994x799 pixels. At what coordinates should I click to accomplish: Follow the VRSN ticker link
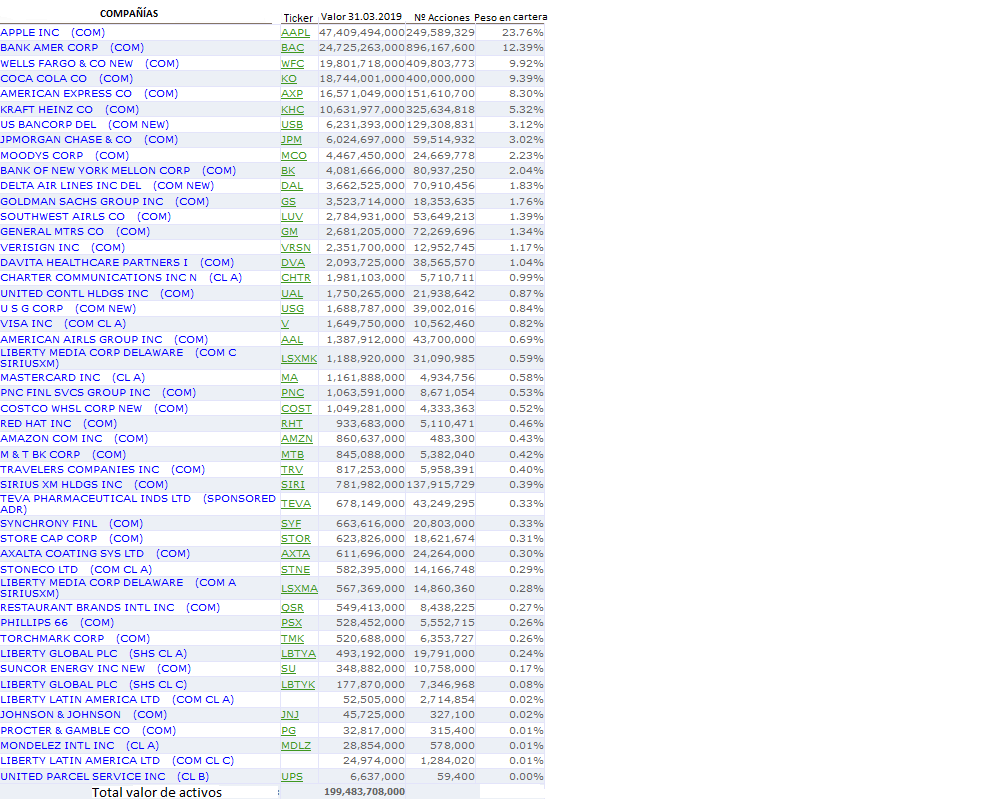pos(295,247)
